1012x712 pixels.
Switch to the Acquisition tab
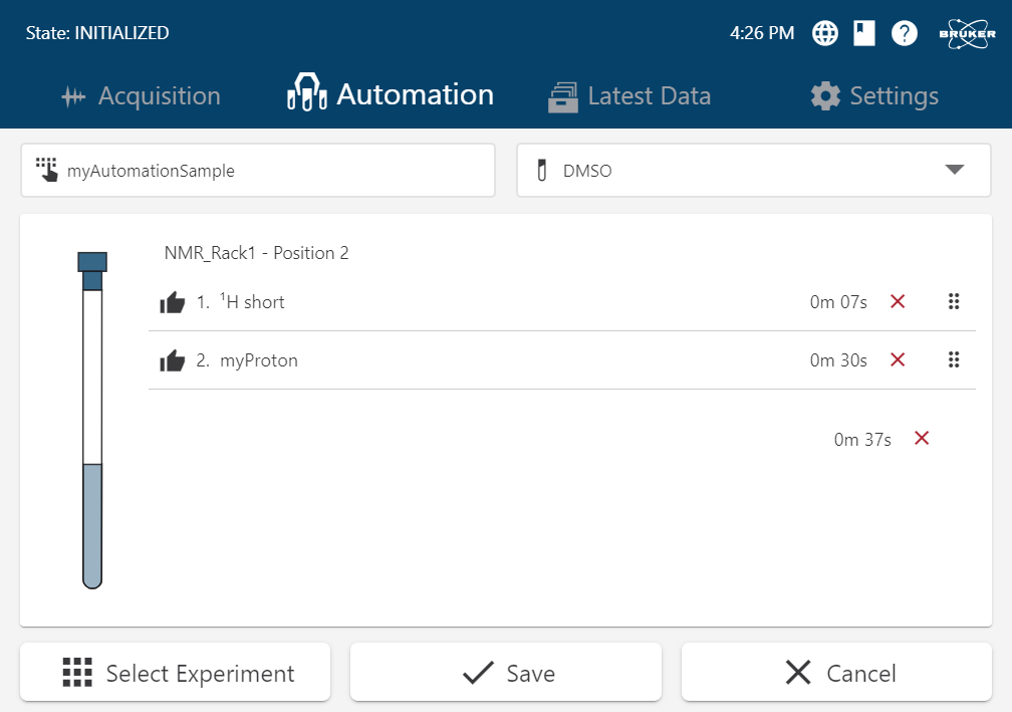pos(140,96)
